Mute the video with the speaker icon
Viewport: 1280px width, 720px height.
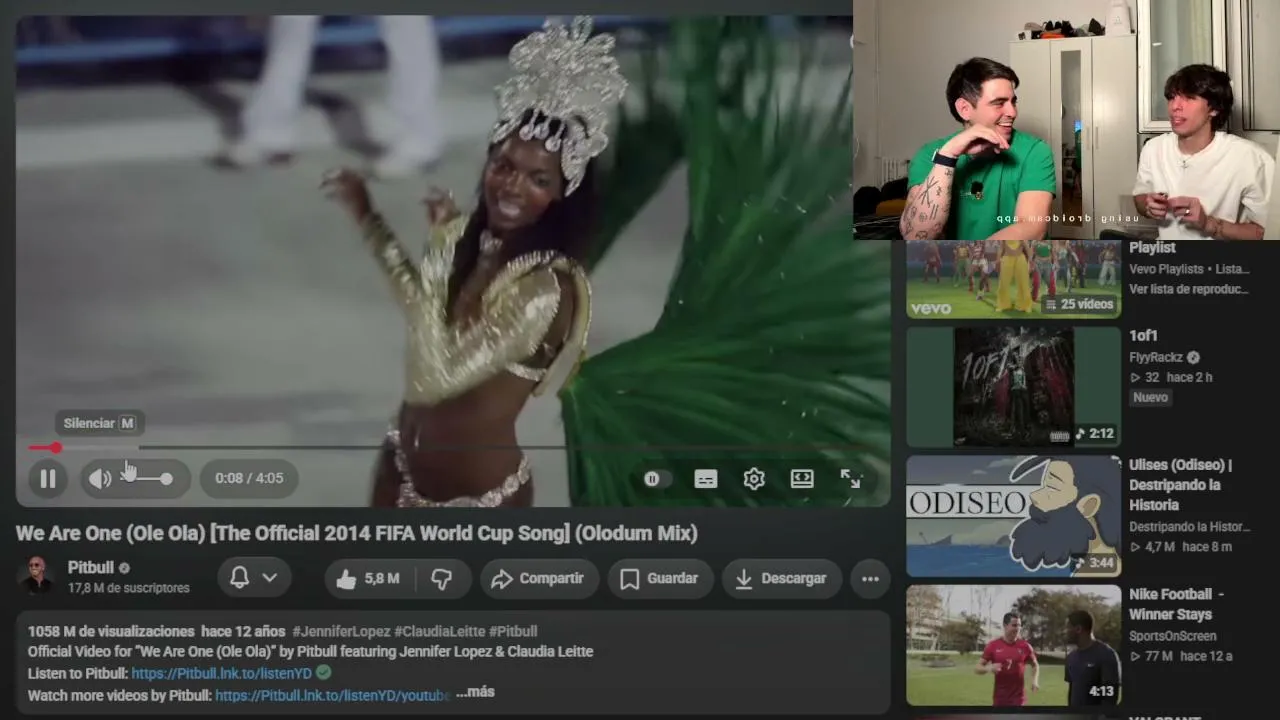100,478
